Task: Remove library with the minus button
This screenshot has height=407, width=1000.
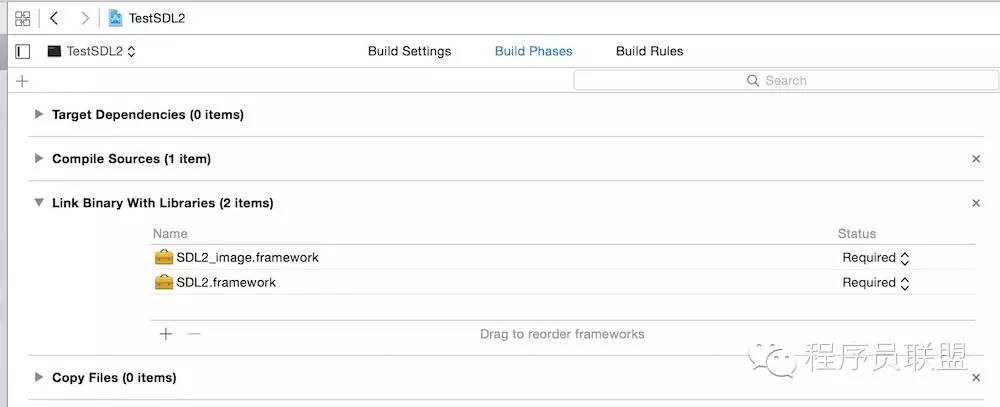Action: 194,334
